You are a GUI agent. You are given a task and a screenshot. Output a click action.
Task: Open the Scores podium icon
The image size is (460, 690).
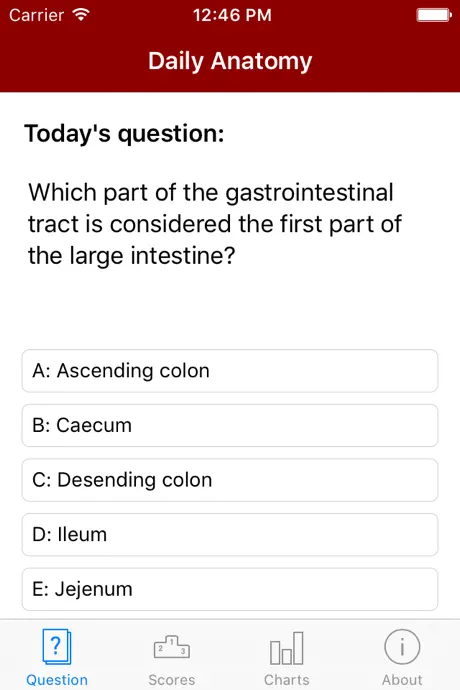click(172, 647)
